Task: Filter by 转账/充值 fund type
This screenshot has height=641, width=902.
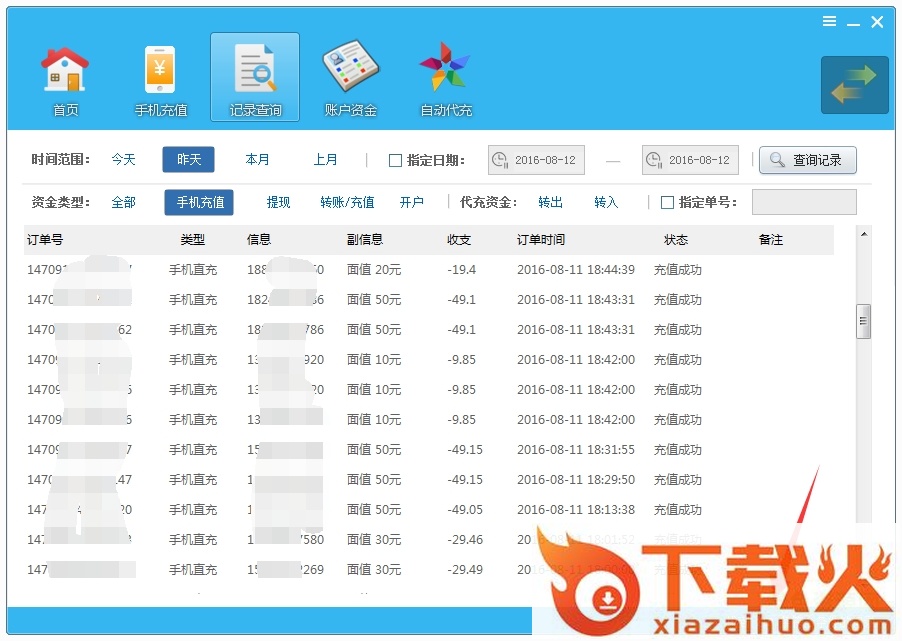Action: pyautogui.click(x=347, y=202)
